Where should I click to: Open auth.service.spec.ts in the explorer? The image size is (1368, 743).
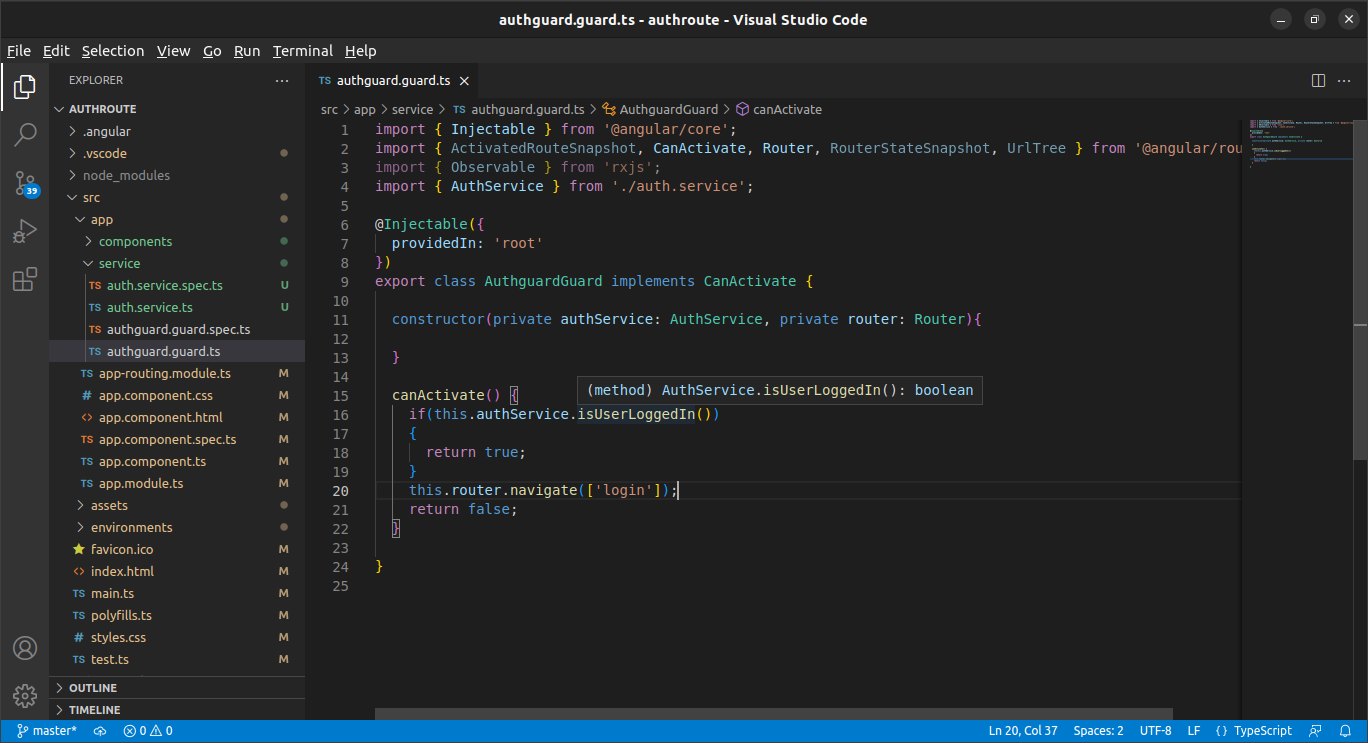(x=177, y=285)
